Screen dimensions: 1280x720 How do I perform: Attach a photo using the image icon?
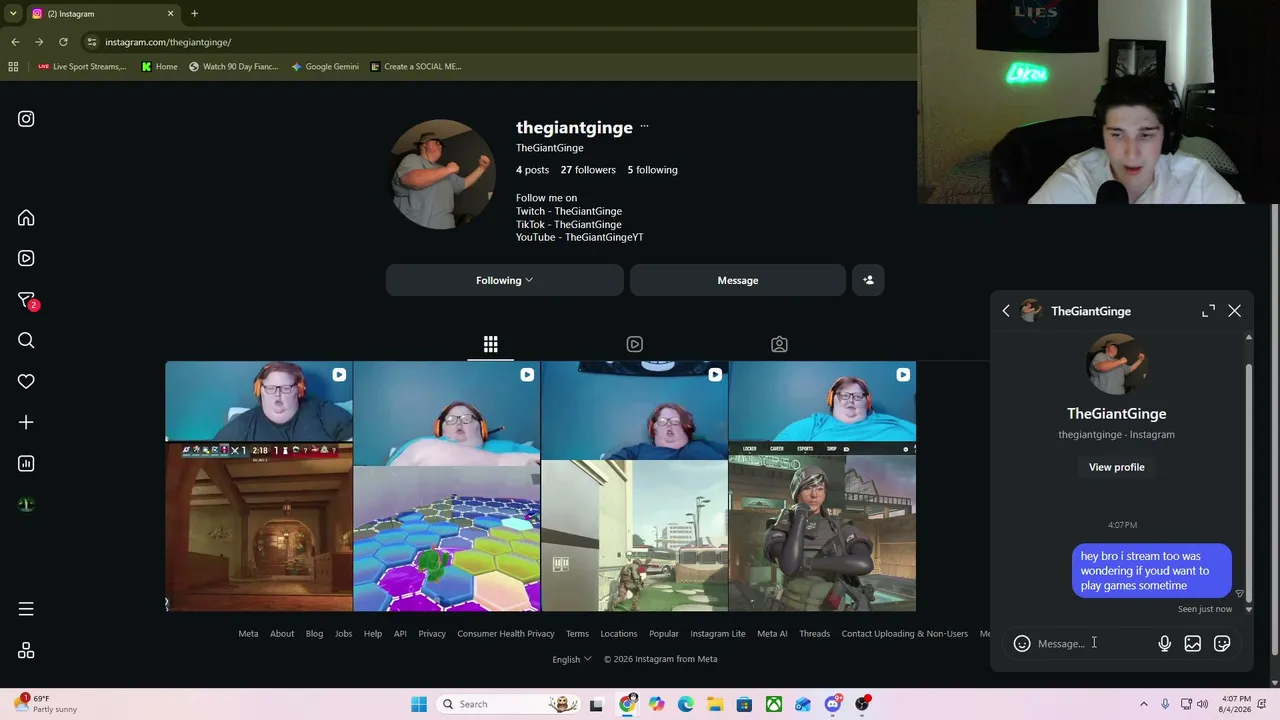pos(1193,644)
